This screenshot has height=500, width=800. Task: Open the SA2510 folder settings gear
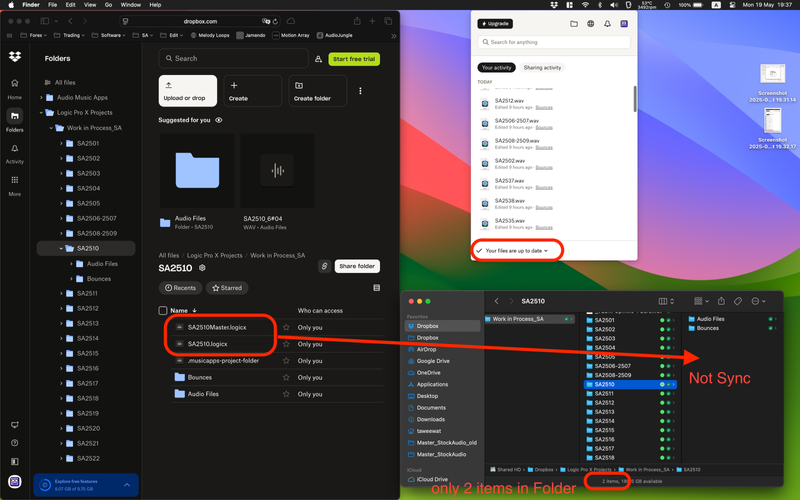pos(202,268)
